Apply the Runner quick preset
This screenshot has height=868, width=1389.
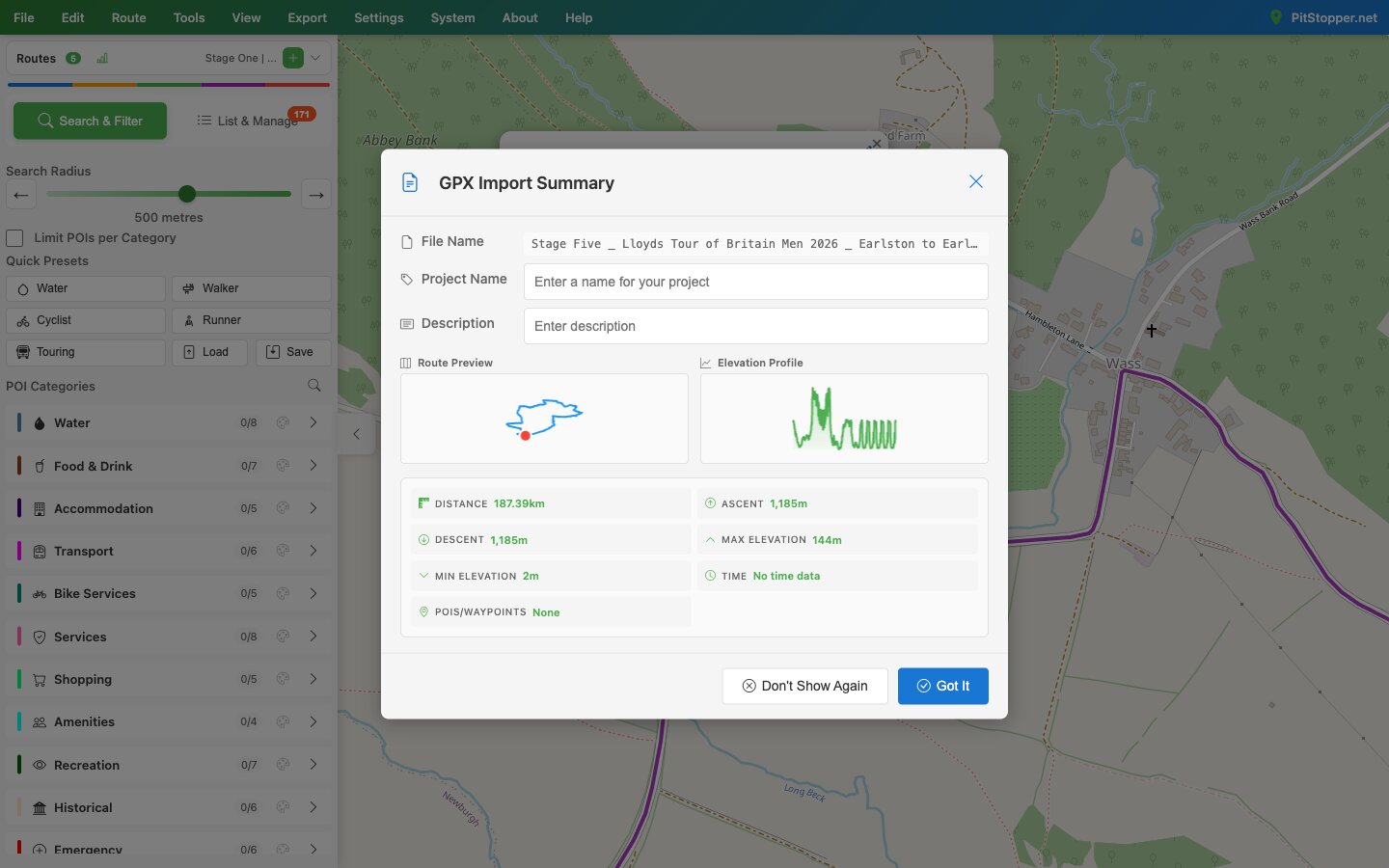point(252,320)
